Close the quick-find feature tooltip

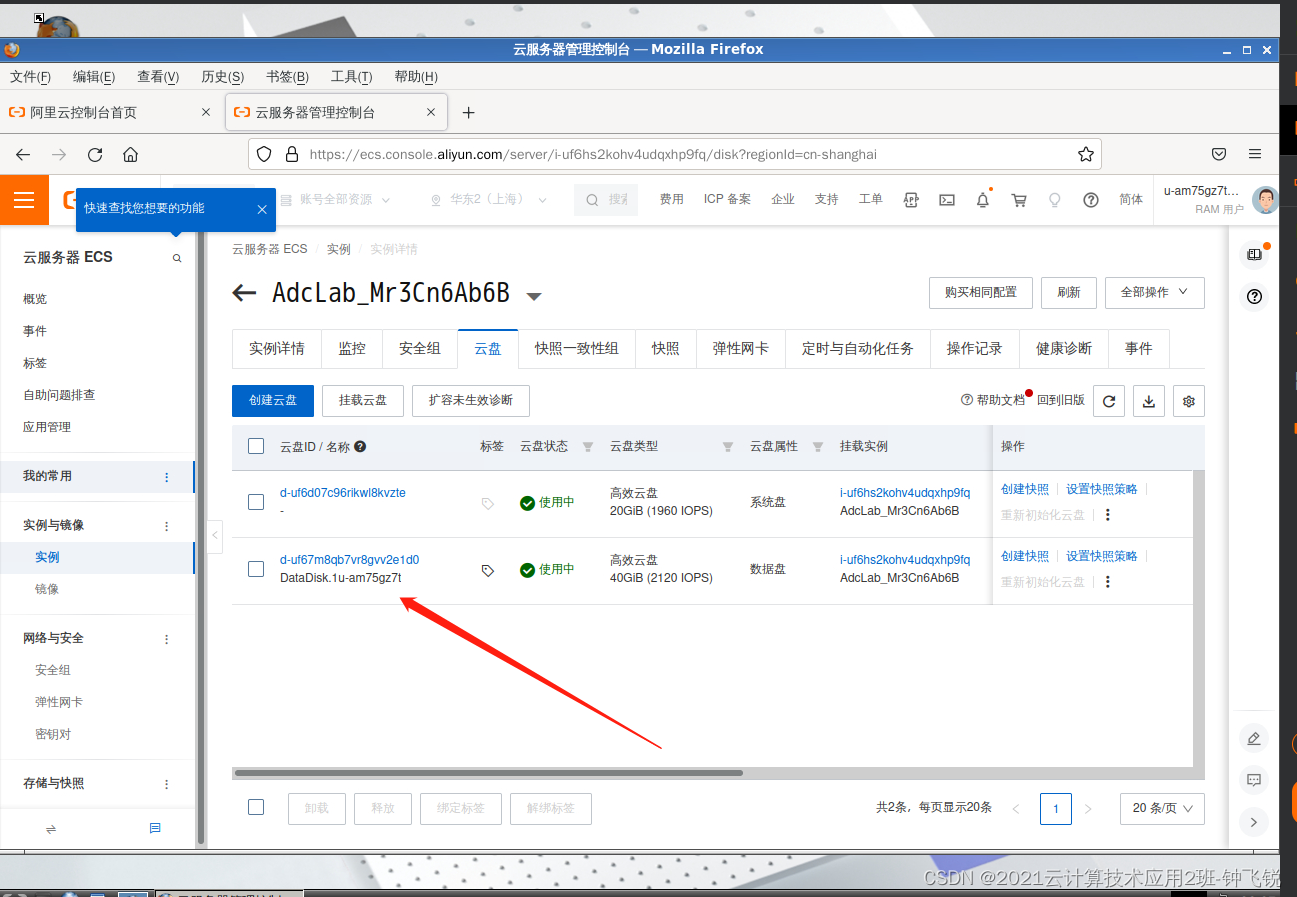(261, 209)
